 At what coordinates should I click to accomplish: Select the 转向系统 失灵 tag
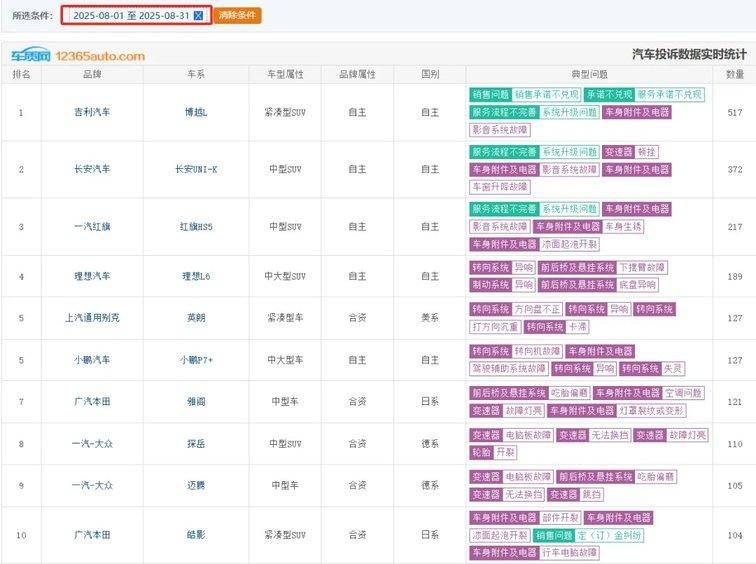[652, 369]
